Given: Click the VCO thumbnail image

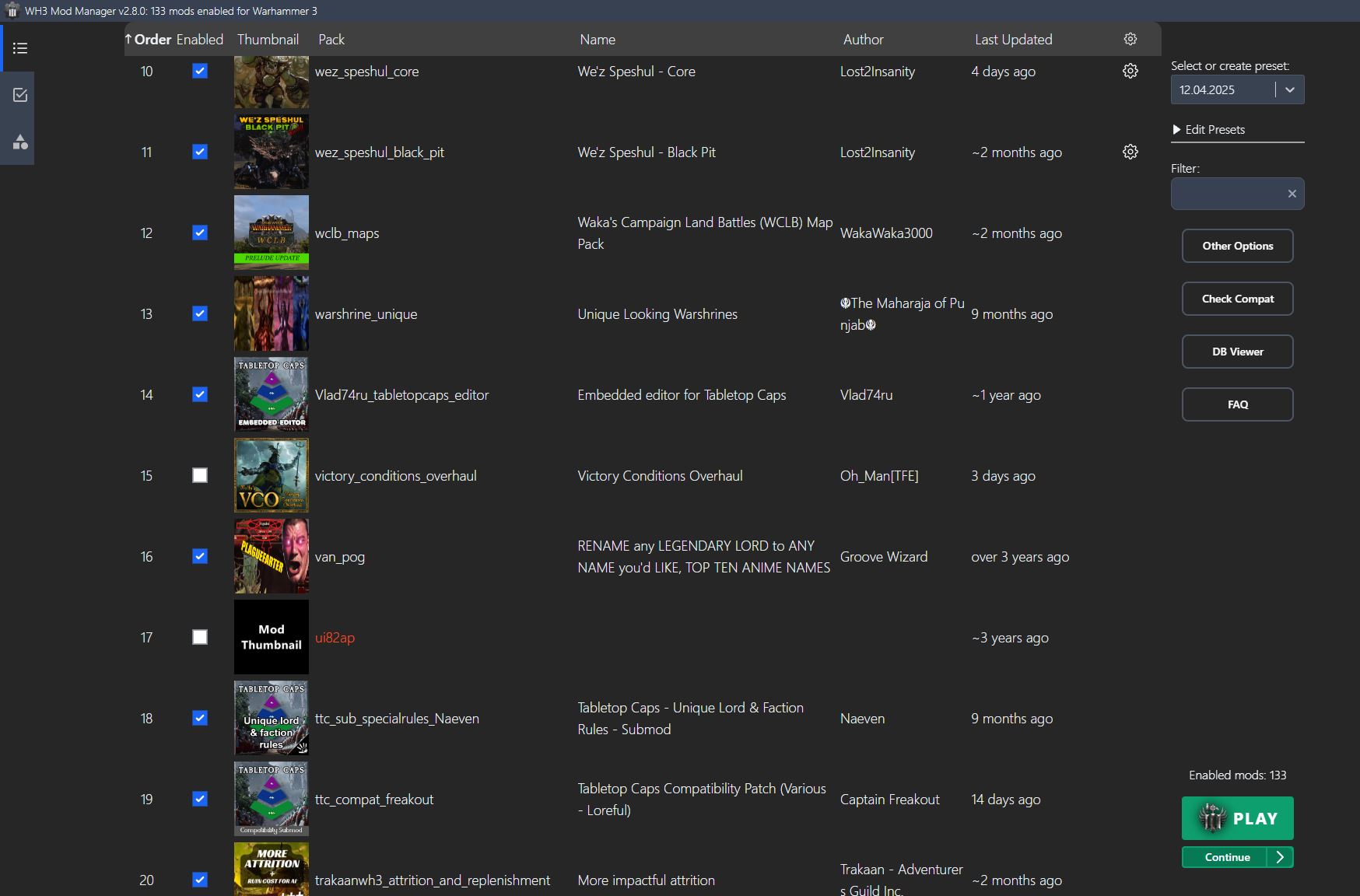Looking at the screenshot, I should (272, 475).
